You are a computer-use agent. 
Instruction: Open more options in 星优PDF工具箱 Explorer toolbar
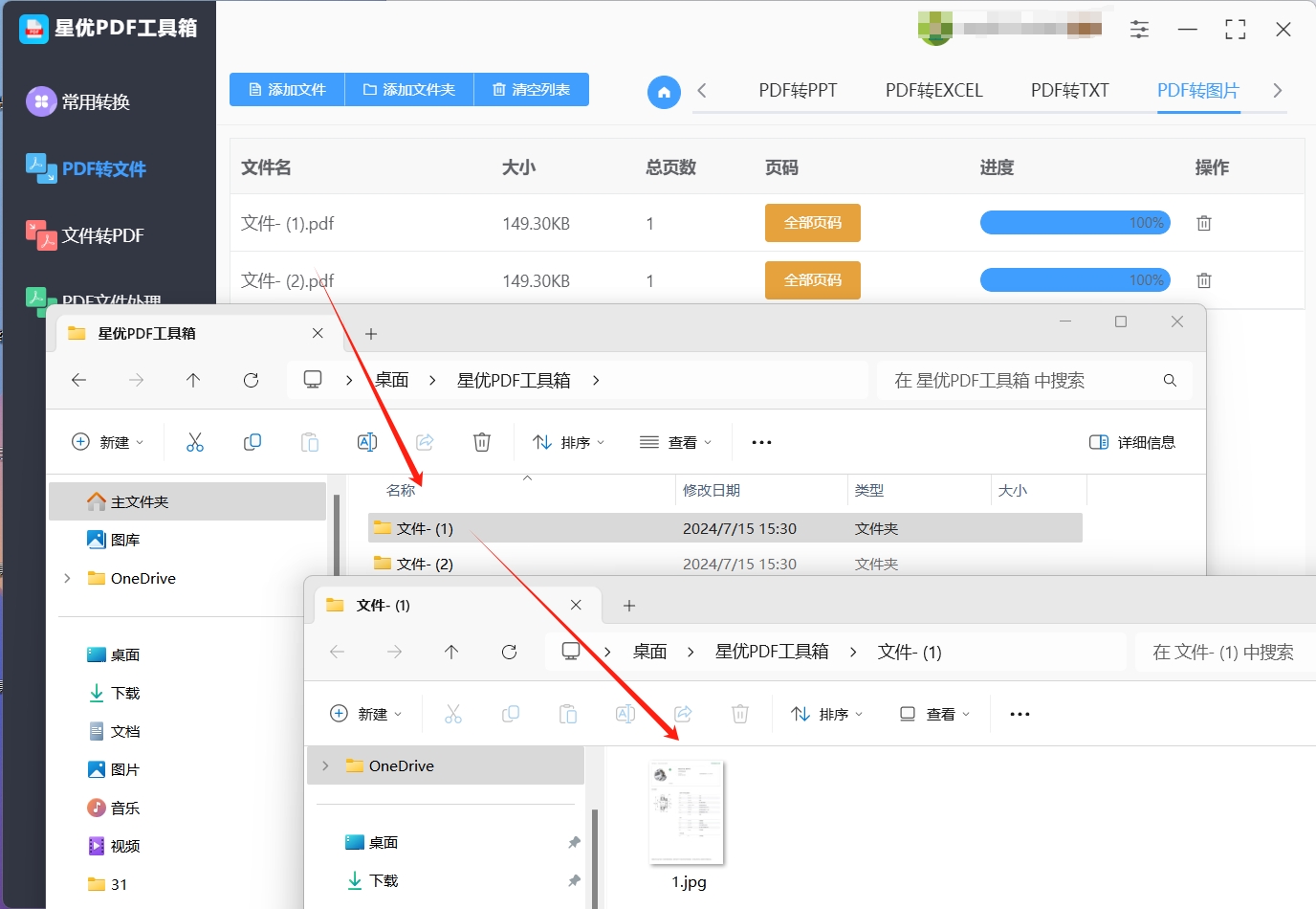tap(761, 442)
